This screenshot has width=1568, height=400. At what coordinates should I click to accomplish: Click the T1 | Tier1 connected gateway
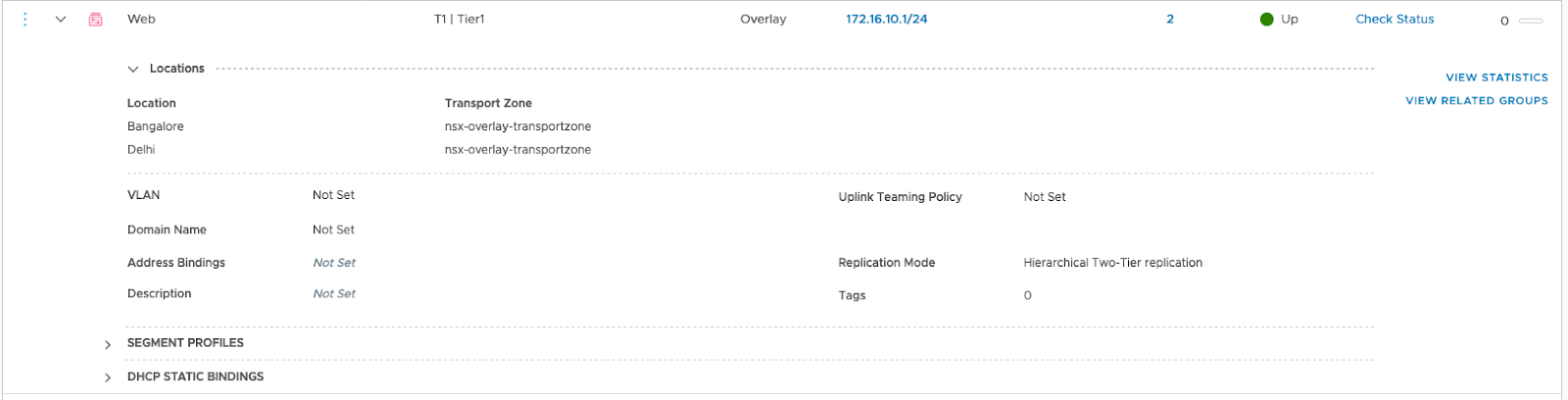click(x=459, y=20)
